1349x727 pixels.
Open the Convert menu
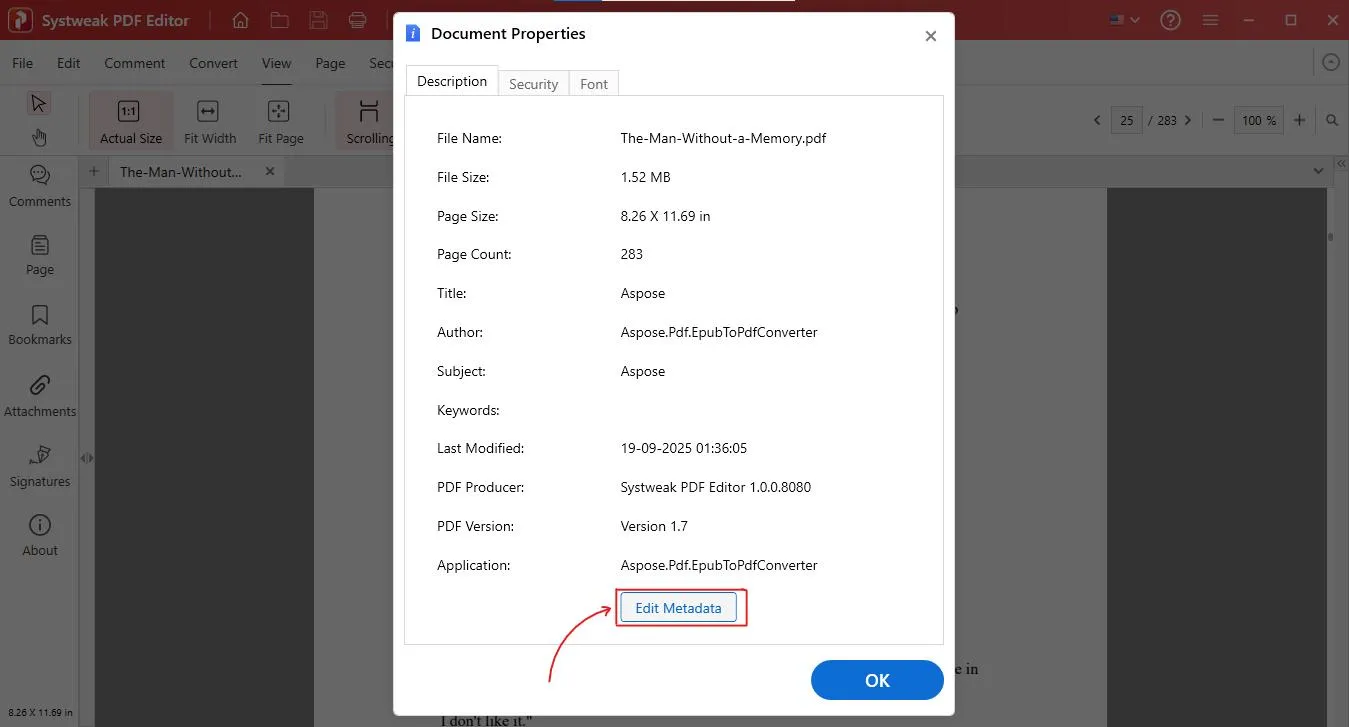coord(213,62)
